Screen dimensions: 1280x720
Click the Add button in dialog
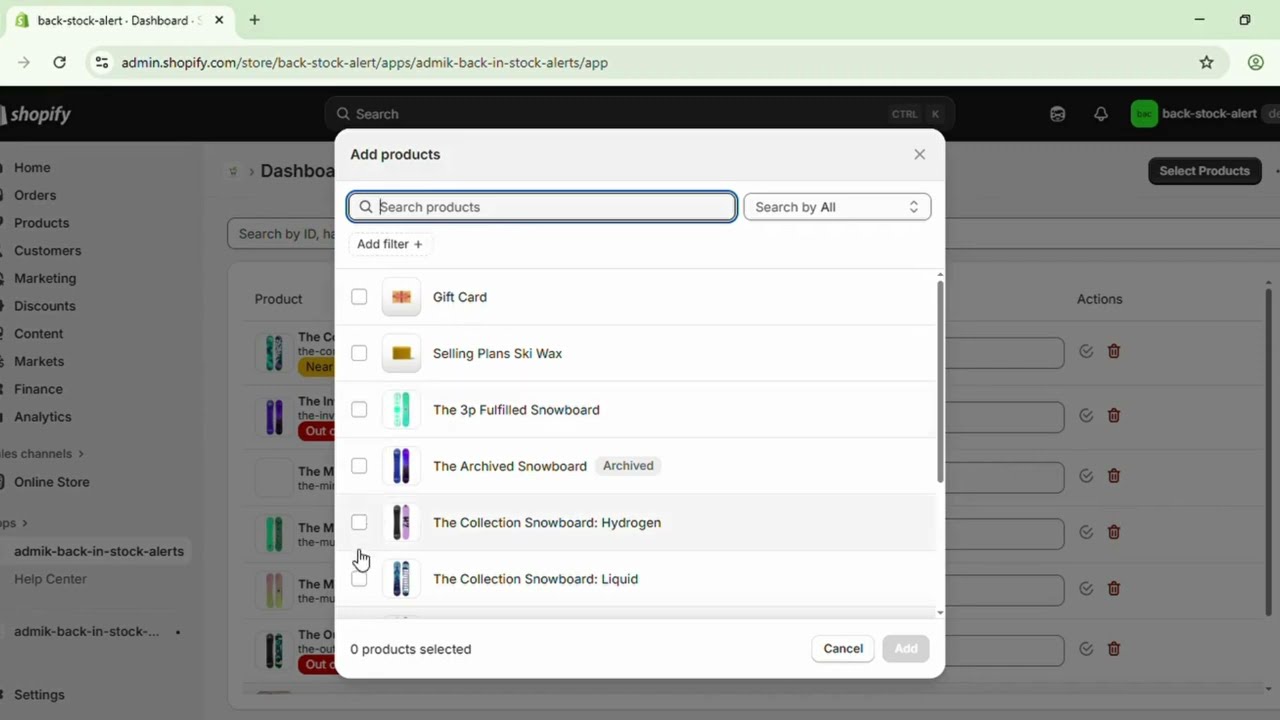[906, 649]
